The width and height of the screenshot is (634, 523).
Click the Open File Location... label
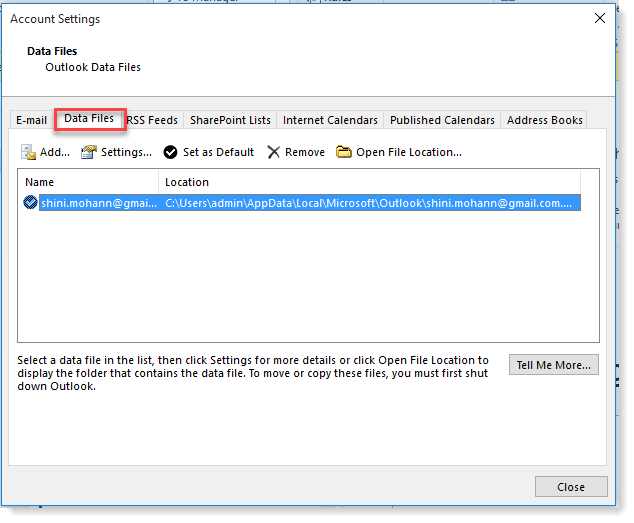[x=409, y=152]
